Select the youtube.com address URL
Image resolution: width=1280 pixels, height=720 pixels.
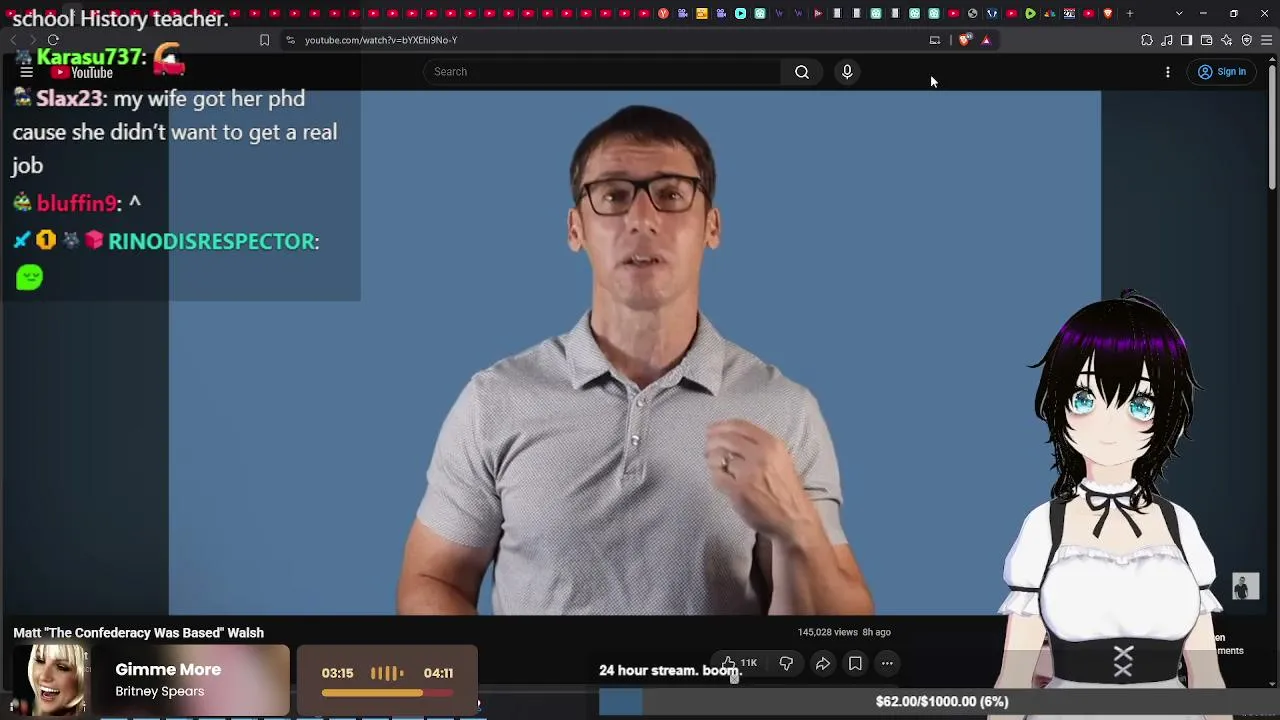(x=381, y=40)
